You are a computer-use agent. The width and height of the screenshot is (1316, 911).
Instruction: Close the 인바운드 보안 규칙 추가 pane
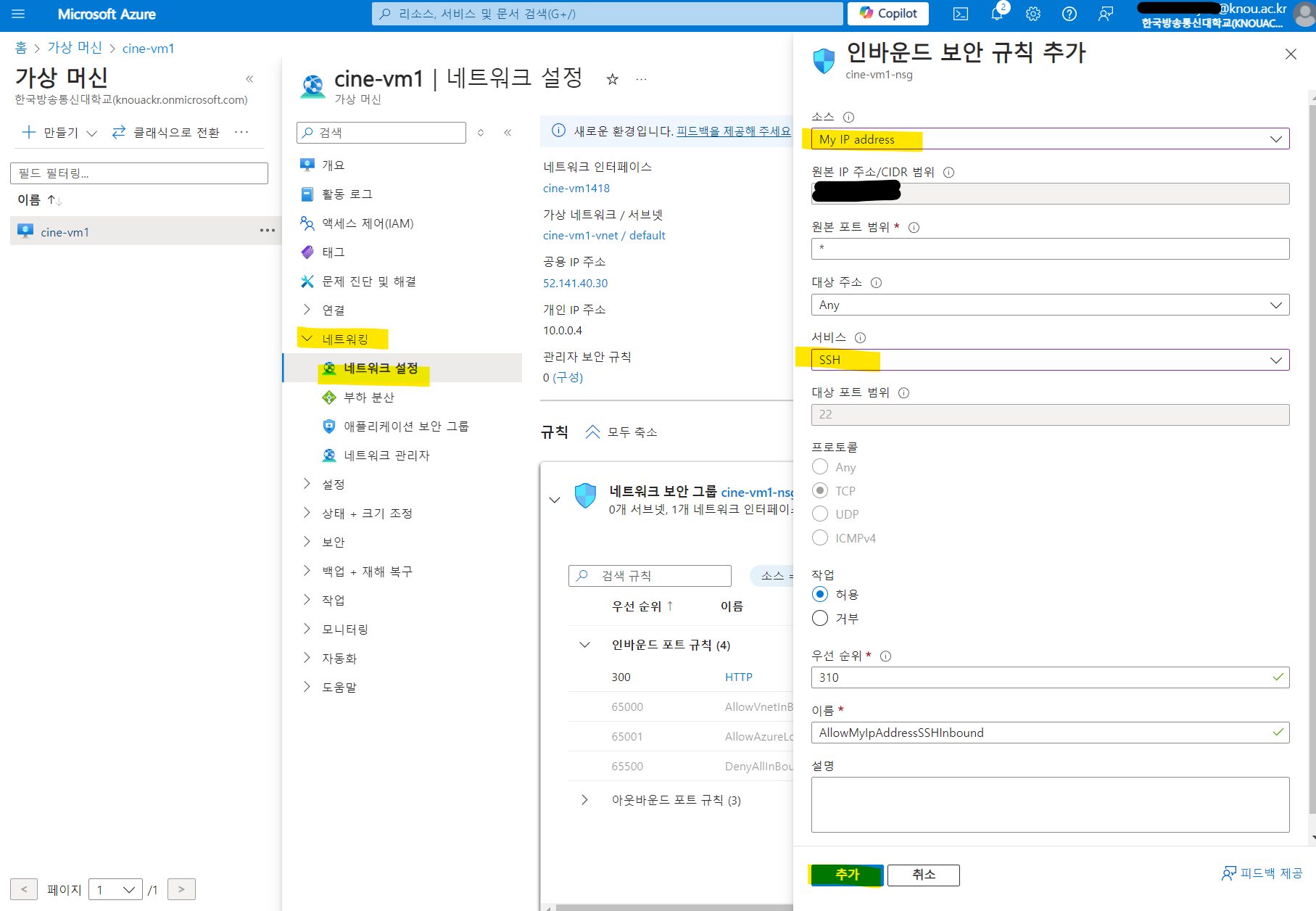[1291, 54]
